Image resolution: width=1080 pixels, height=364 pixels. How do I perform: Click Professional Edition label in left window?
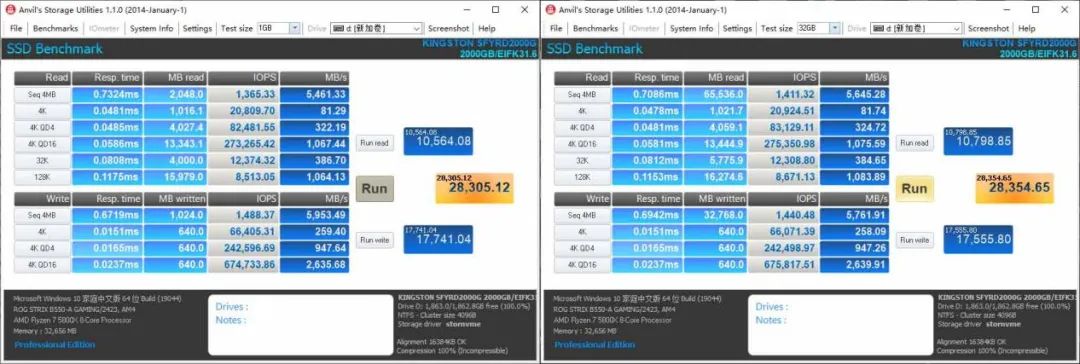55,344
